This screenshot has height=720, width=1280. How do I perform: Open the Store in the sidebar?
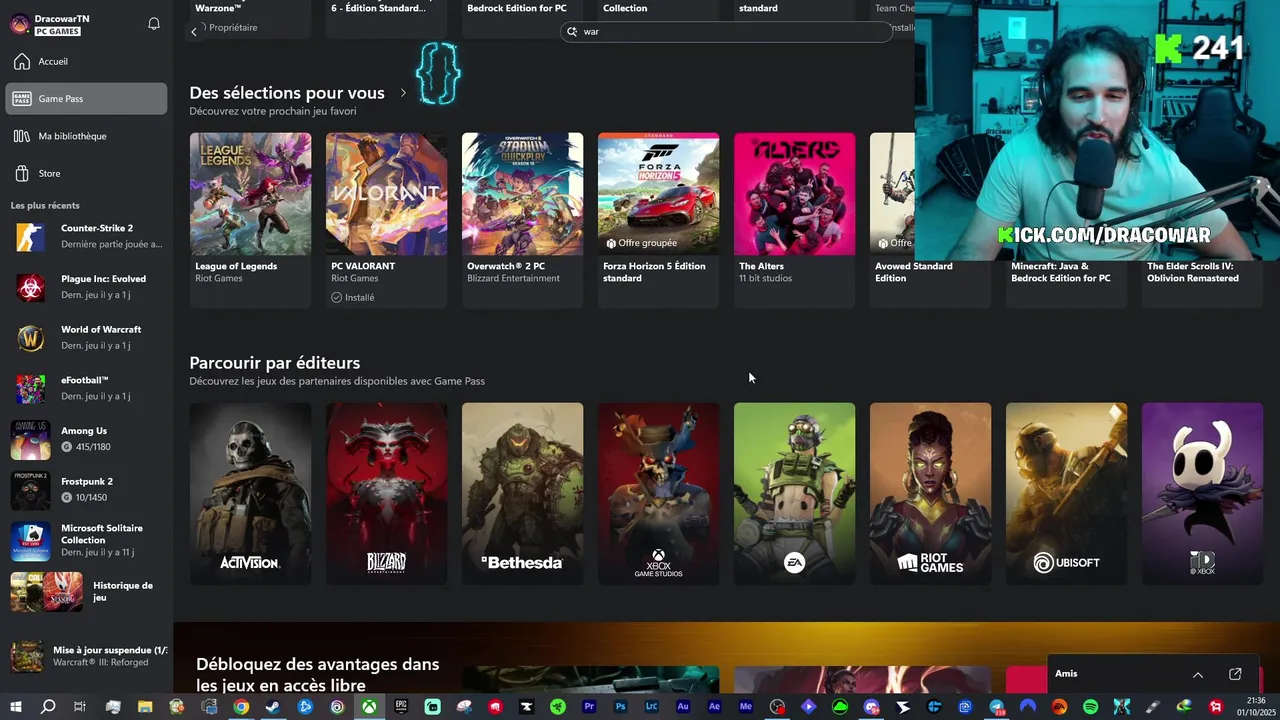click(x=86, y=173)
